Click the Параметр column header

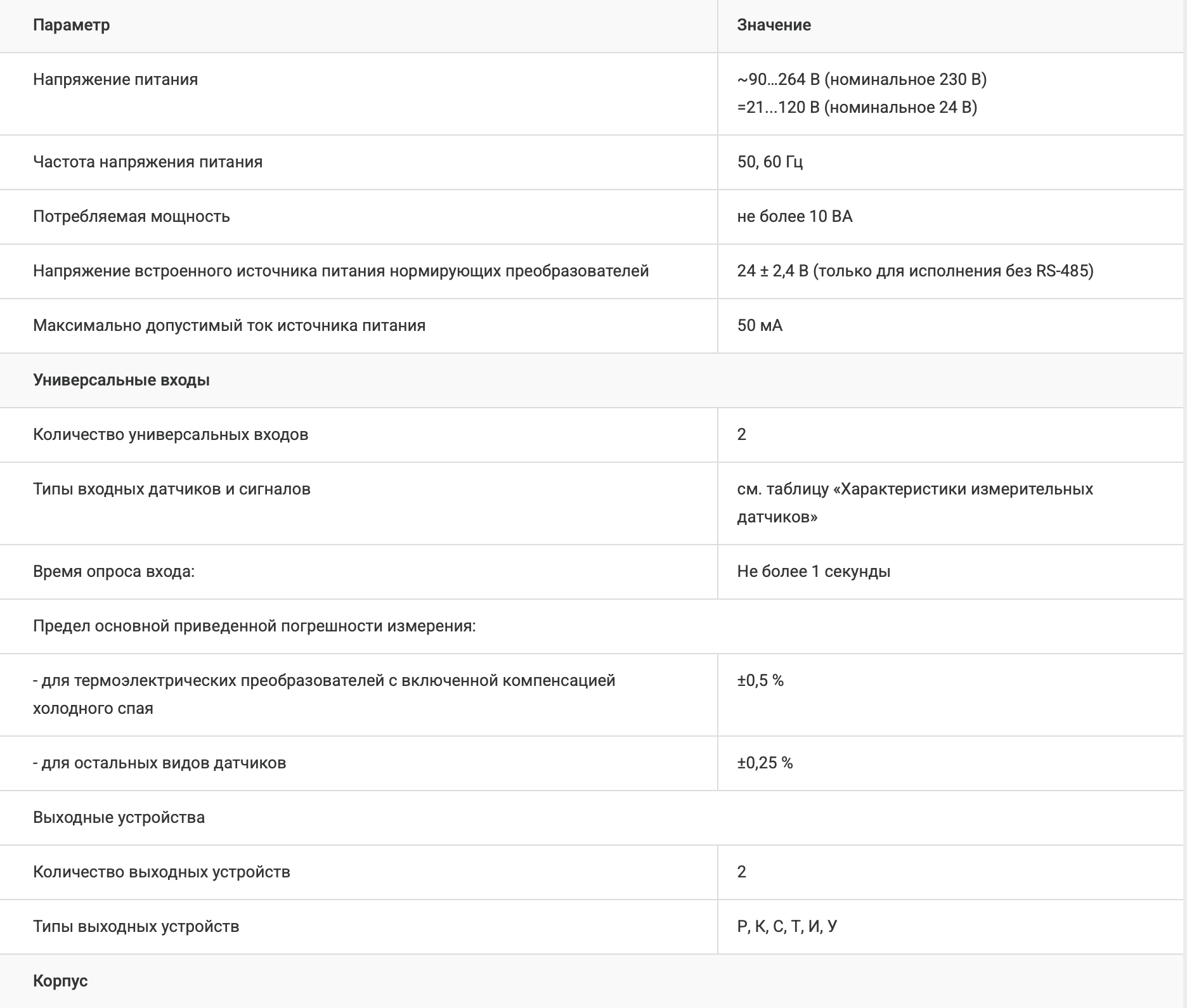pyautogui.click(x=71, y=25)
